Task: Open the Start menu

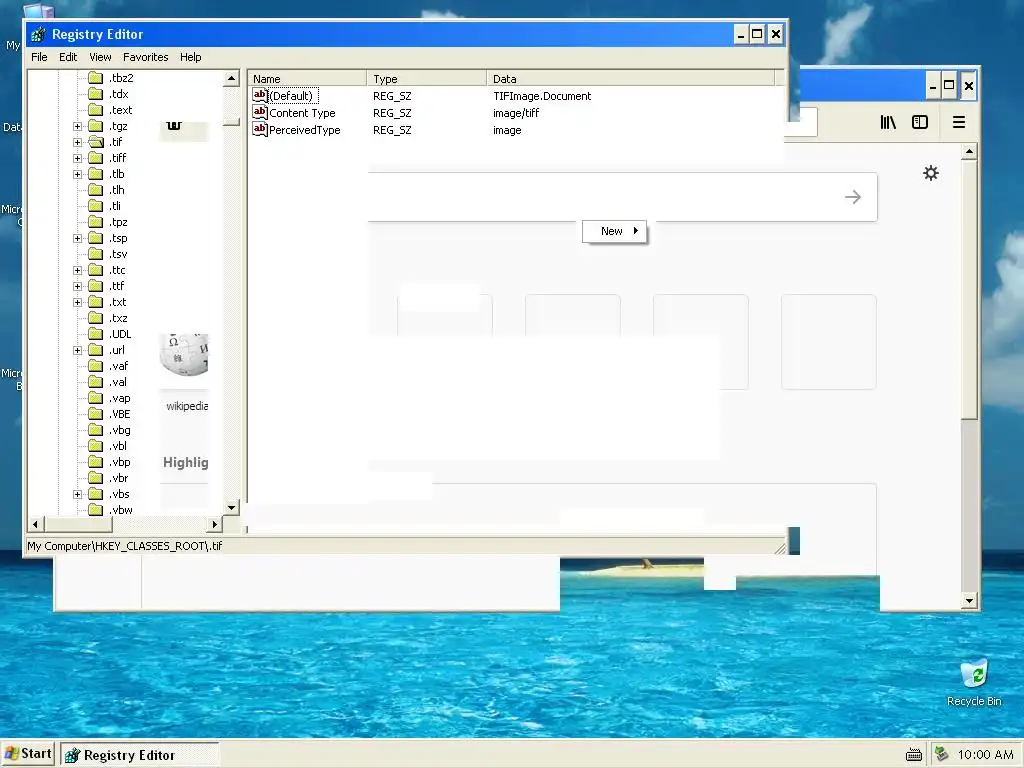Action: [x=27, y=754]
